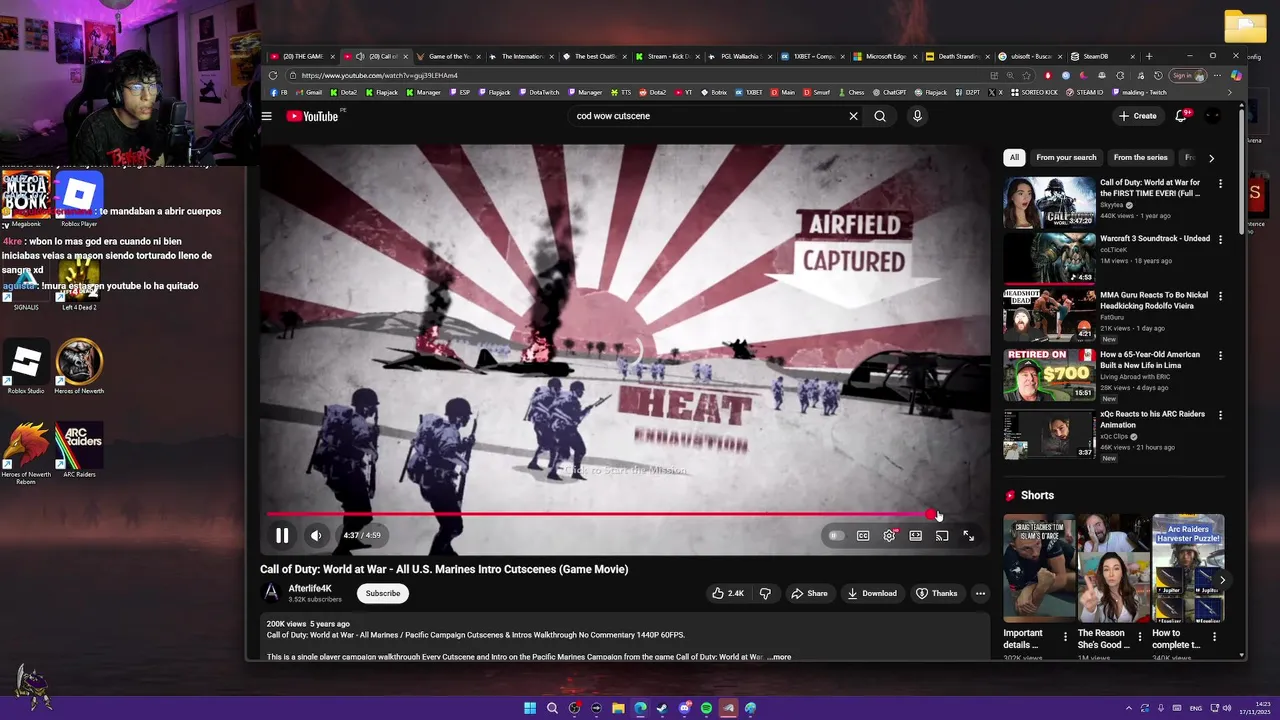Open Steam from the taskbar

coord(662,708)
